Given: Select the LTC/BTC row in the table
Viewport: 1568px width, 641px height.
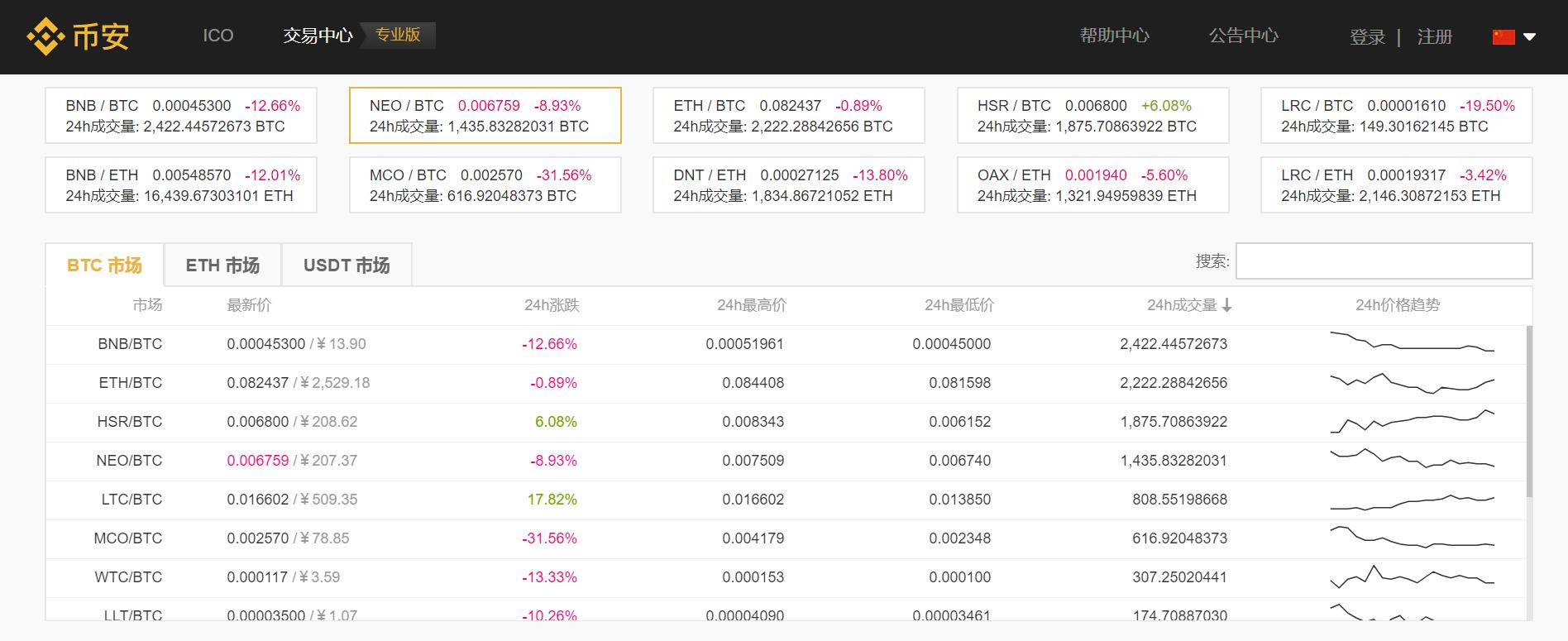Looking at the screenshot, I should coord(786,500).
